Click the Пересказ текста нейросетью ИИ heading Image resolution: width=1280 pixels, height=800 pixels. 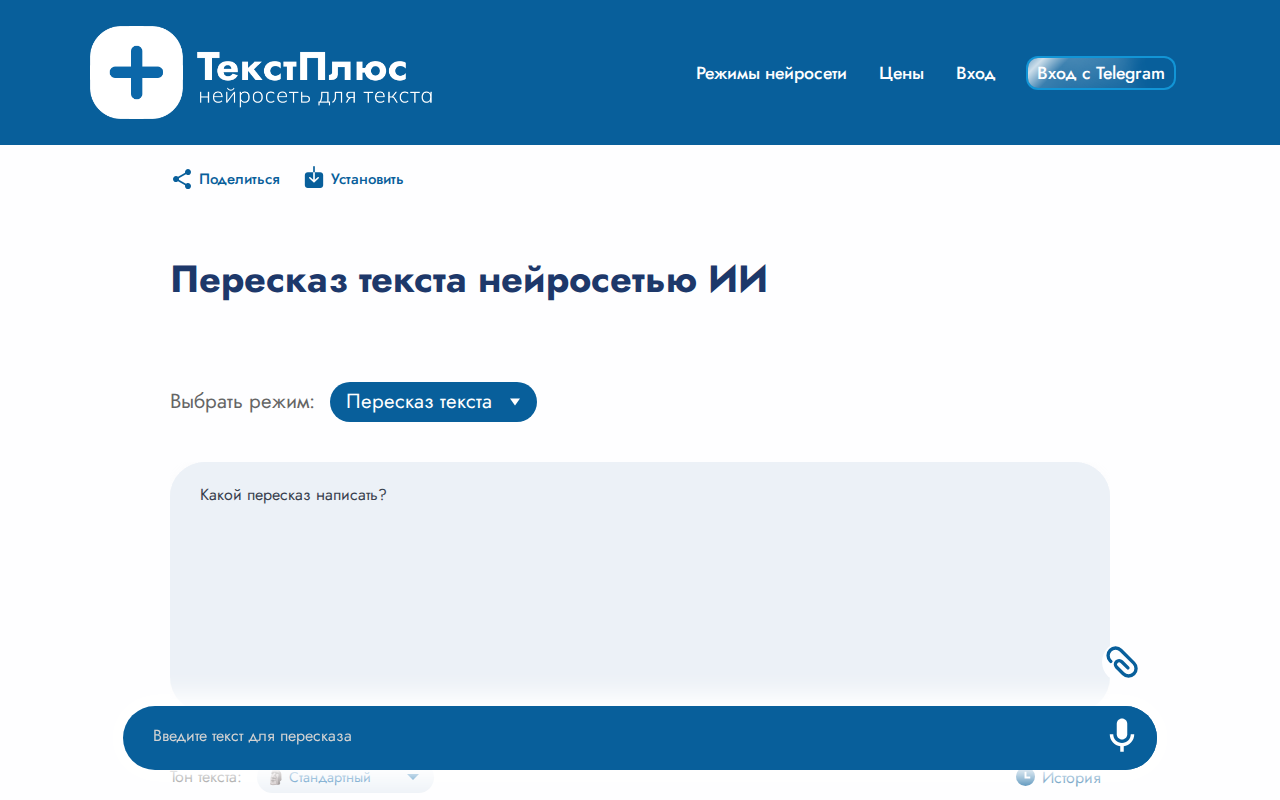coord(469,281)
